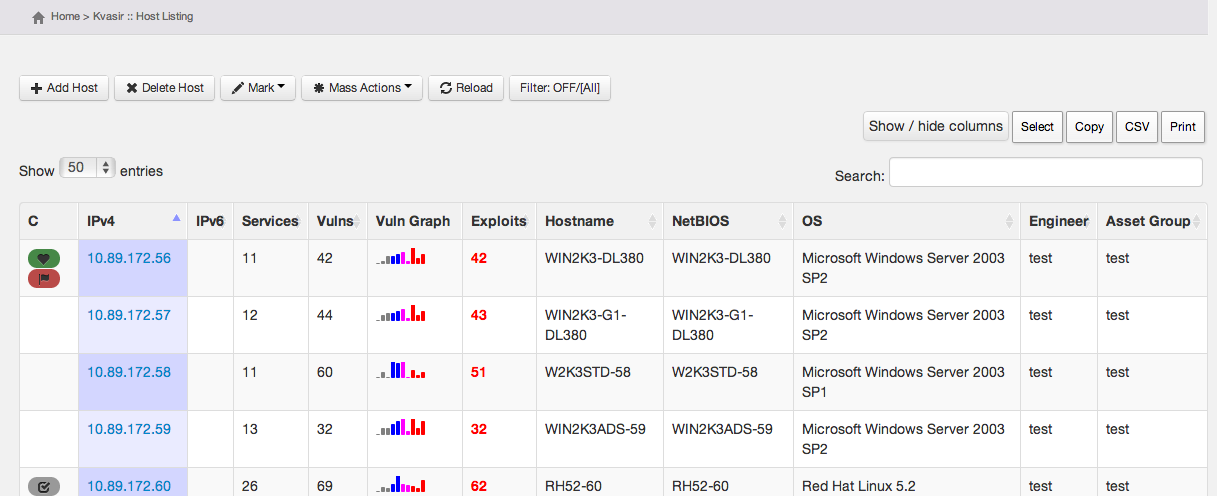Click vuln graph for 10.89.172.58
The height and width of the screenshot is (496, 1217).
click(401, 371)
